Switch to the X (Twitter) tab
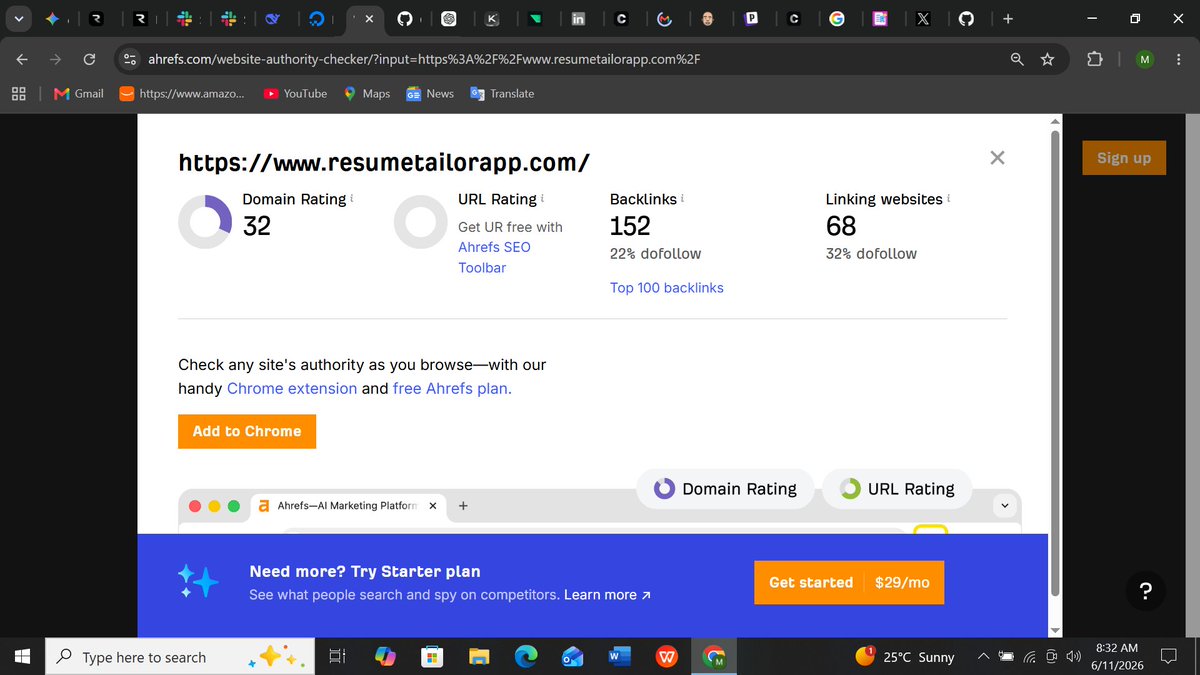The image size is (1200, 675). (x=921, y=18)
